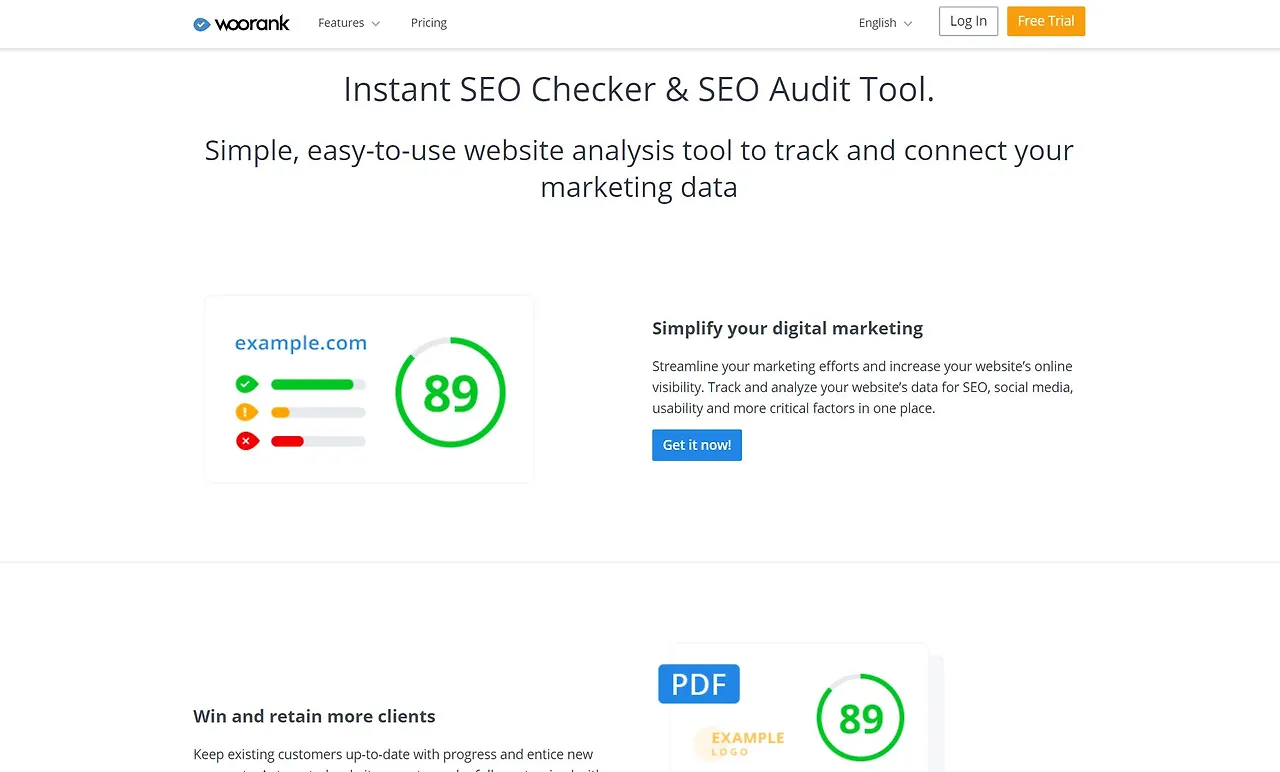Click the example.com report link text
1280x772 pixels.
(x=301, y=343)
